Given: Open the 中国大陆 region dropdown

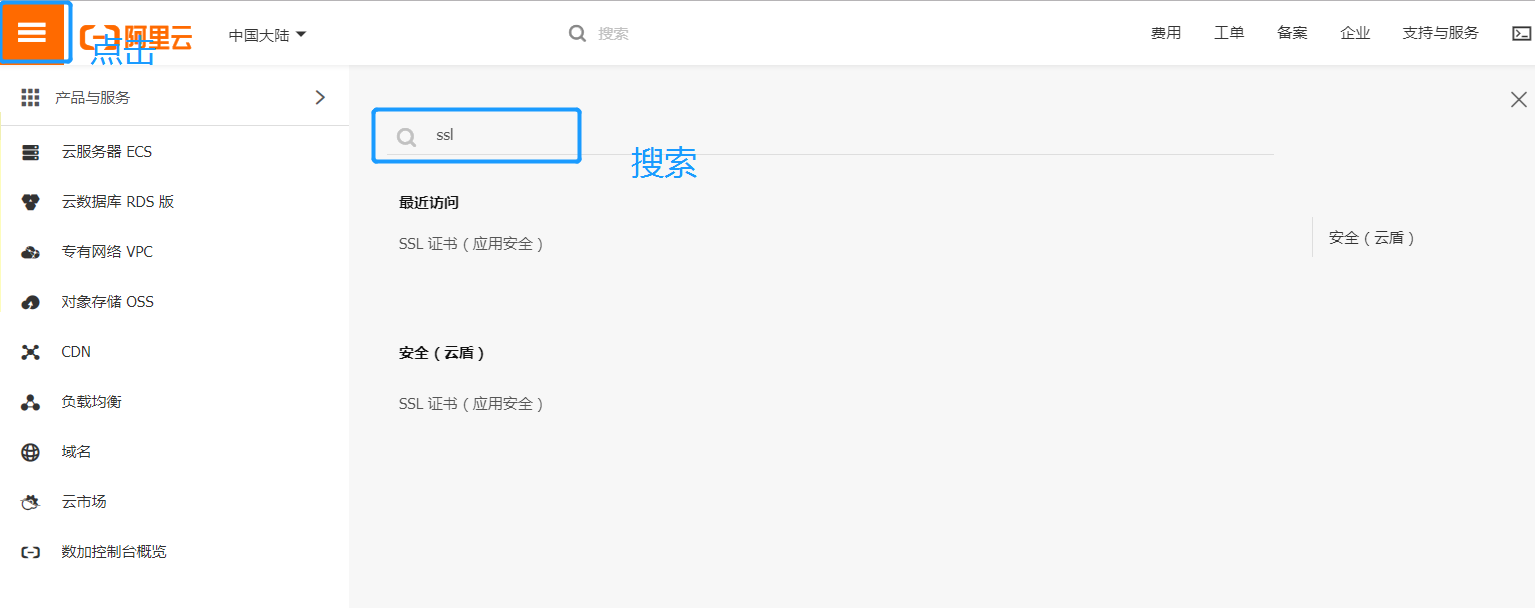Looking at the screenshot, I should (267, 35).
